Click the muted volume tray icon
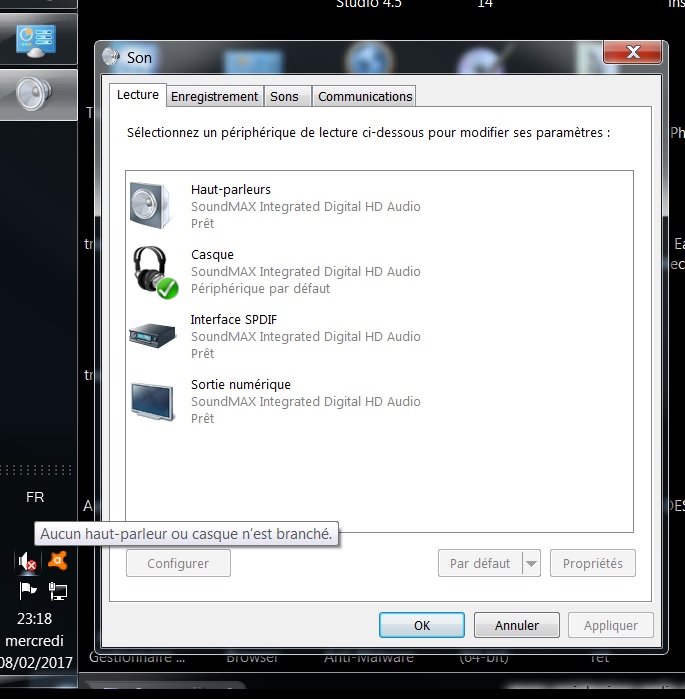Viewport: 685px width, 699px height. (x=27, y=562)
